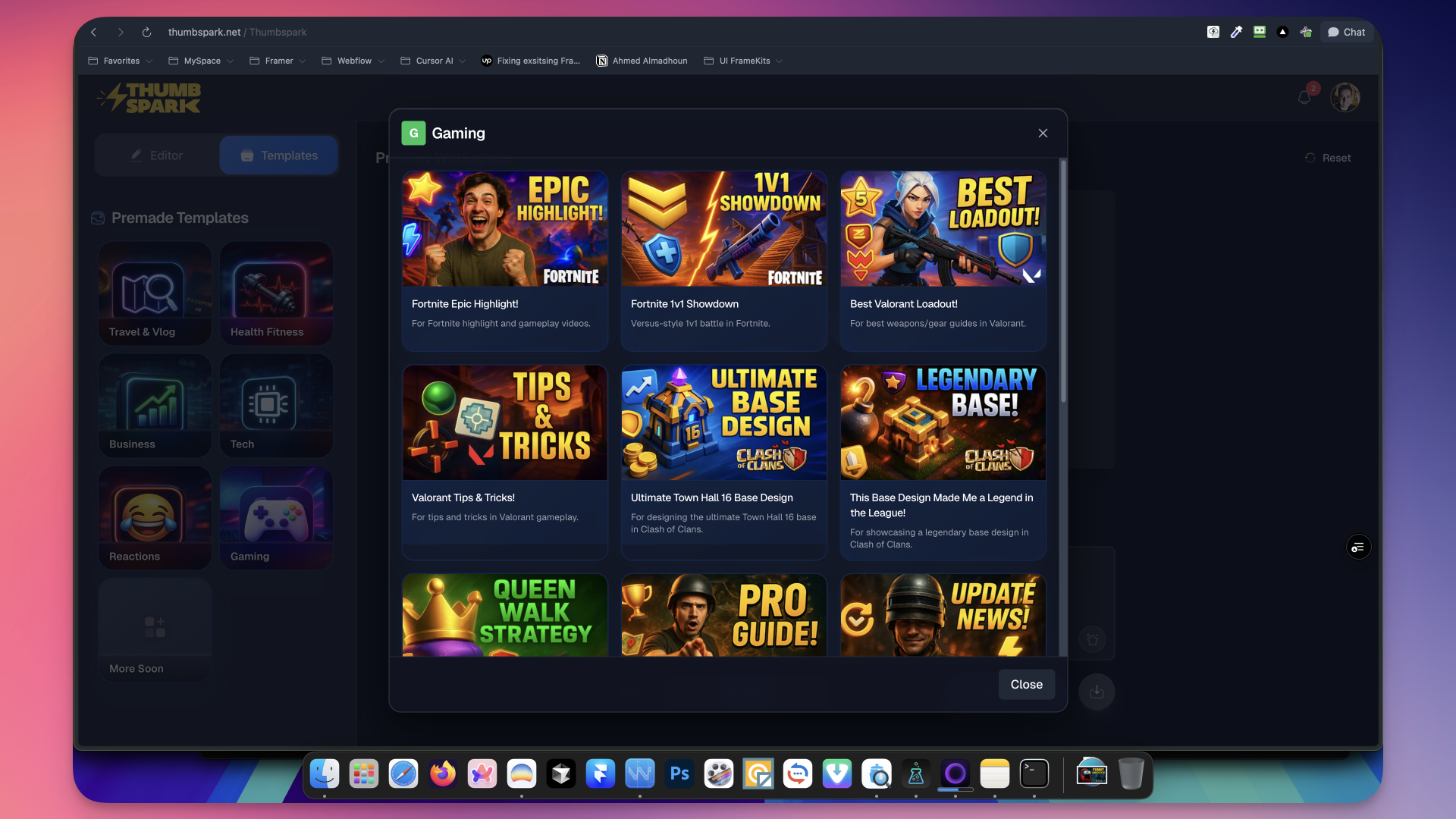Click the download button at bottom right
This screenshot has width=1456, height=819.
click(x=1097, y=692)
